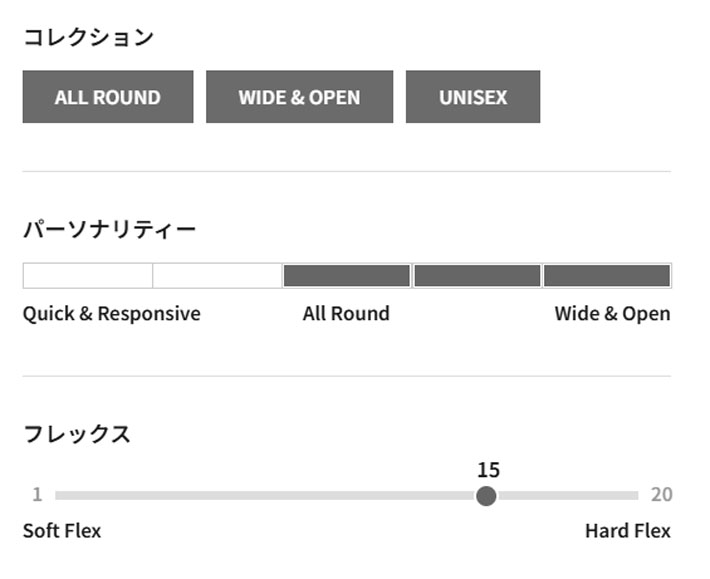Click the All Round personality label

click(346, 313)
